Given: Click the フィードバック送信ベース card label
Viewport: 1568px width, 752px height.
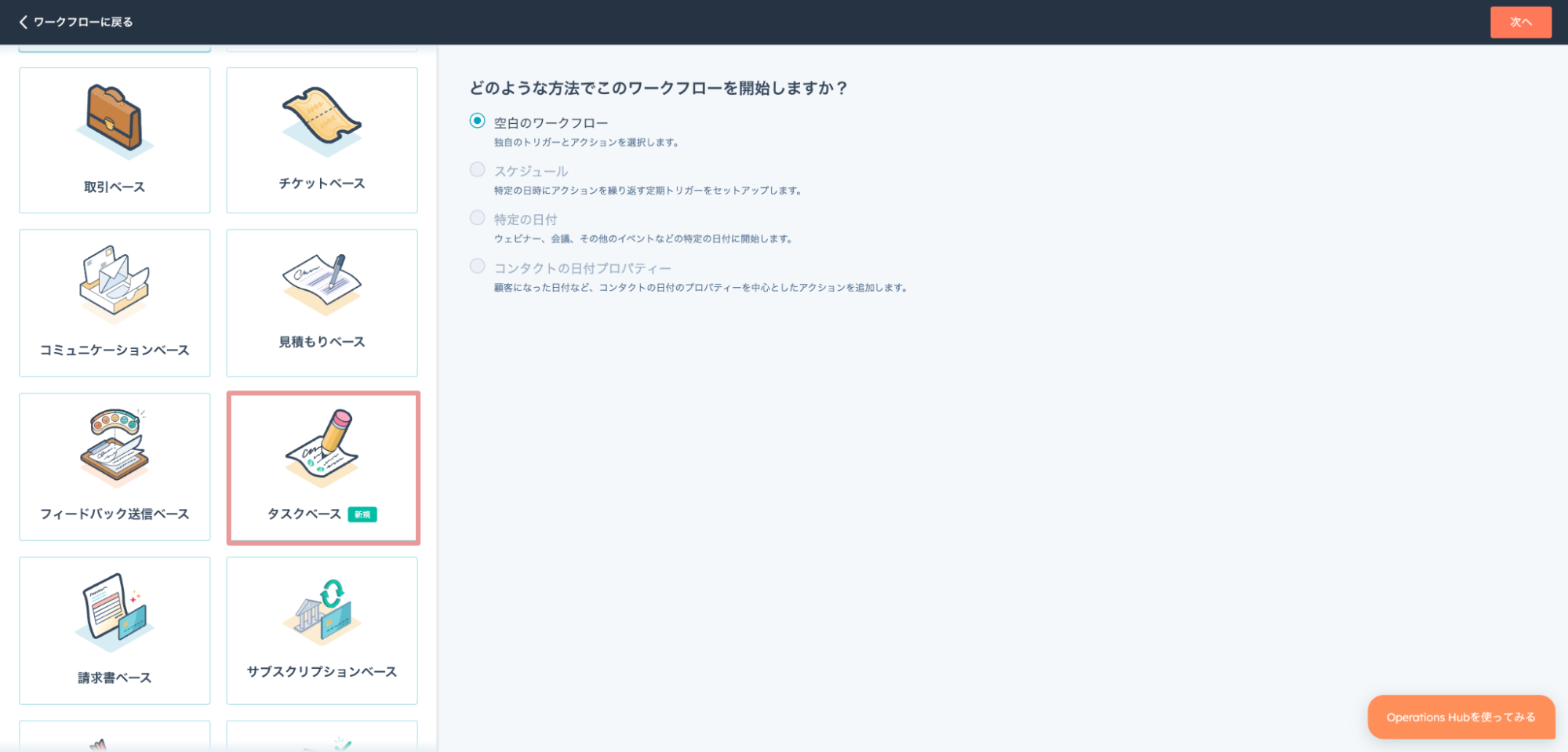Looking at the screenshot, I should pyautogui.click(x=115, y=514).
